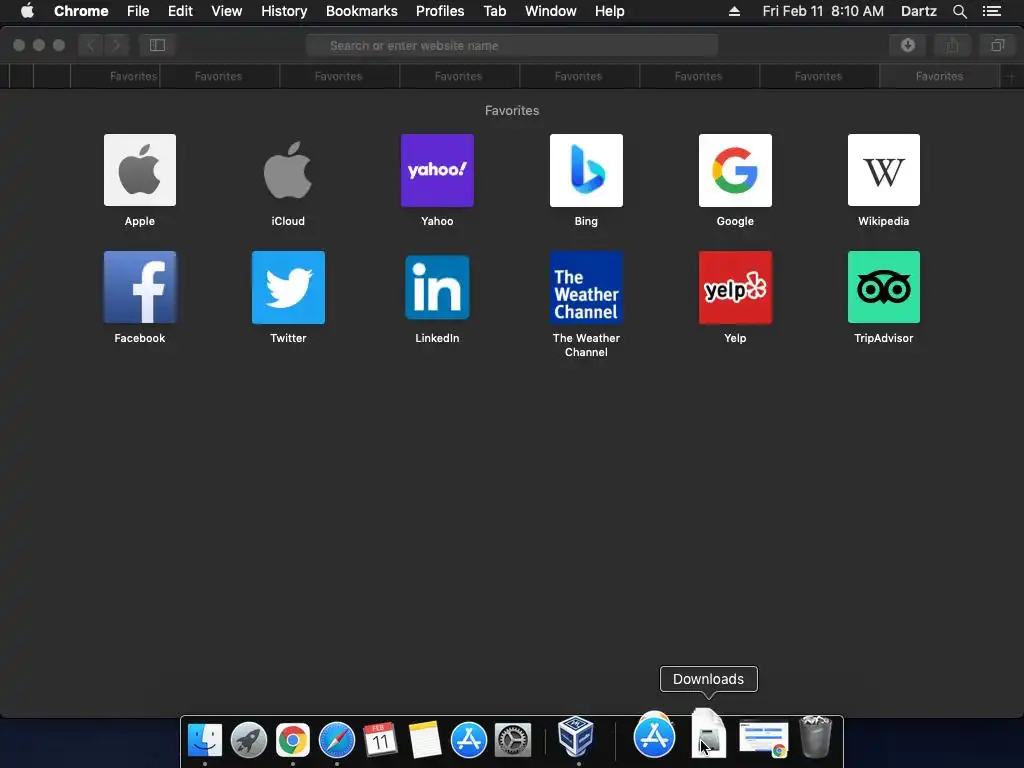Open Google Chrome from the Dock
Image resolution: width=1024 pixels, height=768 pixels.
point(293,740)
